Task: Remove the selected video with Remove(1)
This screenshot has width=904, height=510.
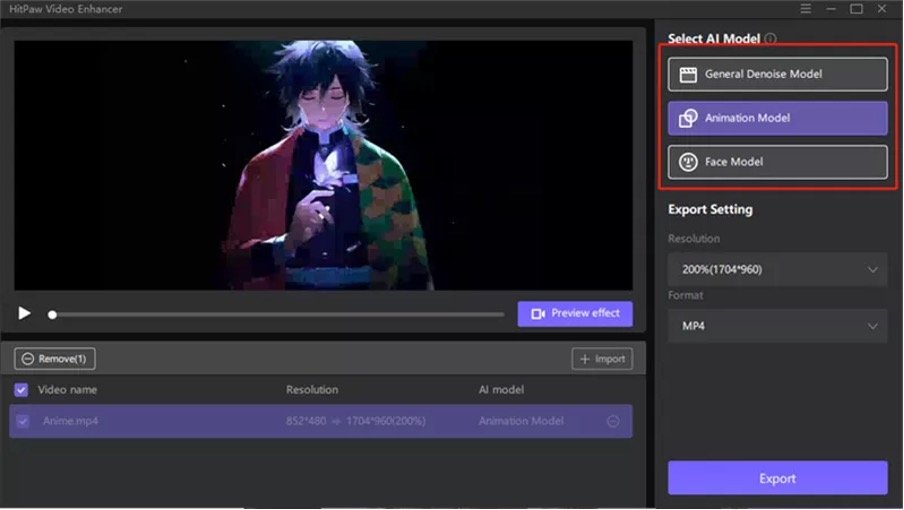Action: [55, 358]
